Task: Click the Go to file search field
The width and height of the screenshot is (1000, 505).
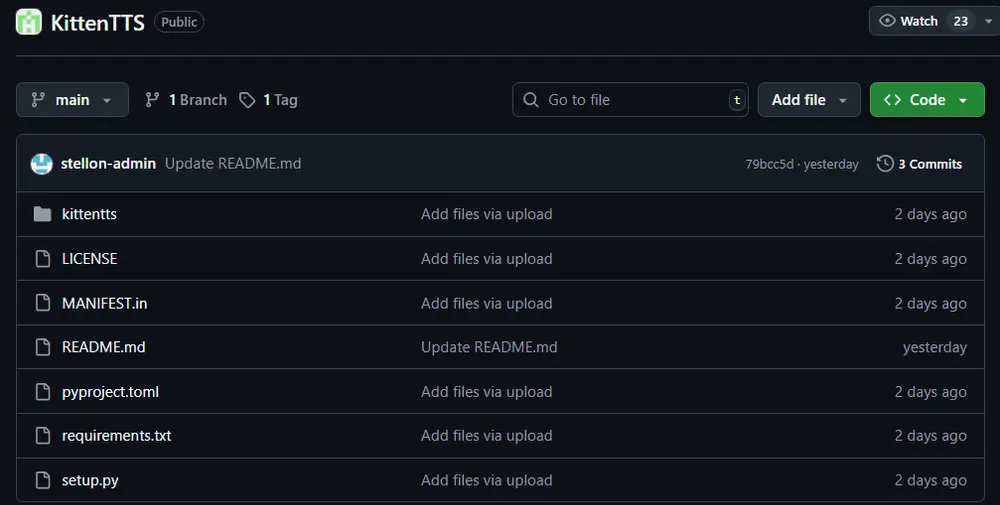Action: click(x=630, y=100)
